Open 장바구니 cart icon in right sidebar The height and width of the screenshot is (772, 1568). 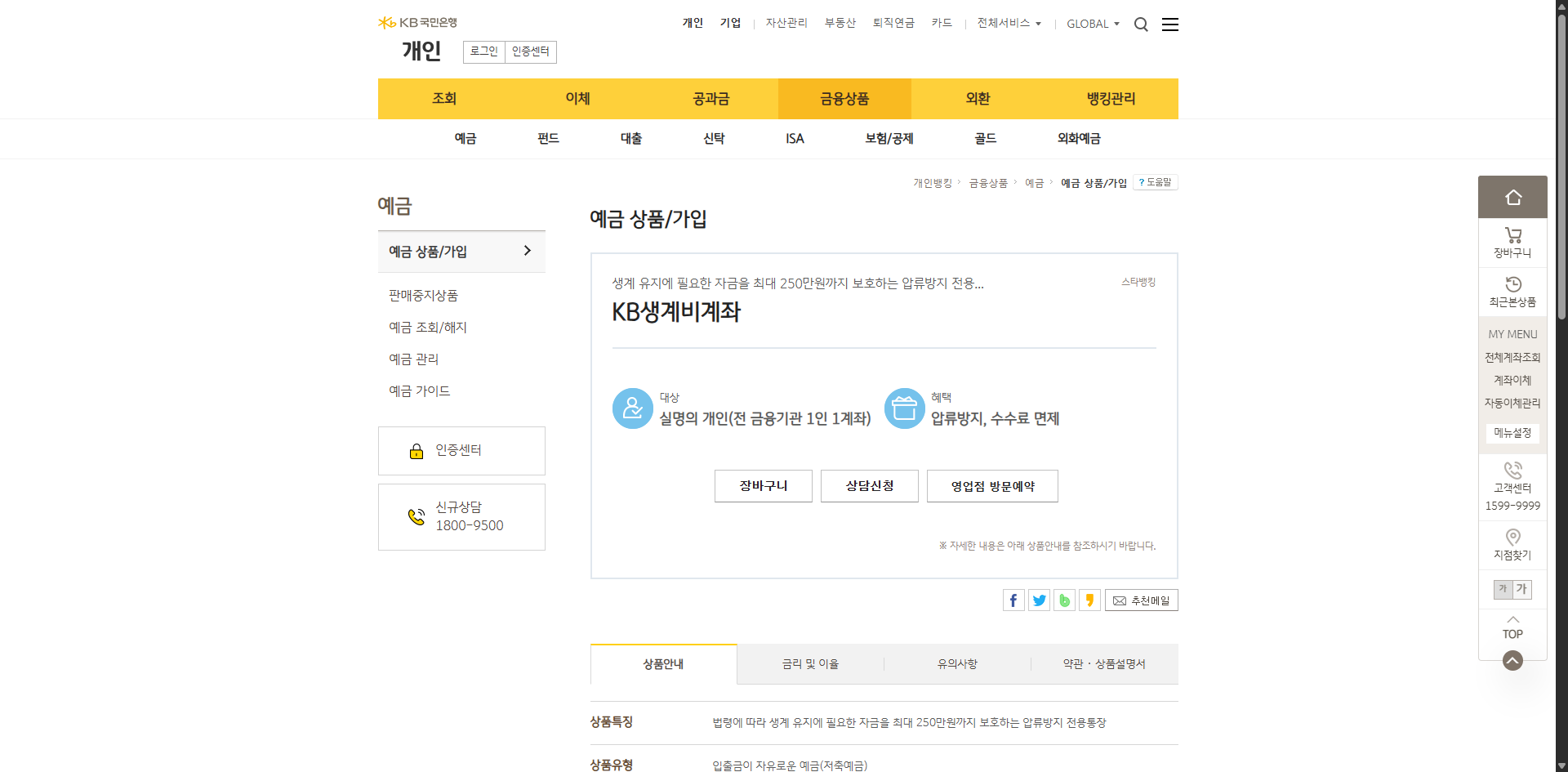pyautogui.click(x=1512, y=235)
